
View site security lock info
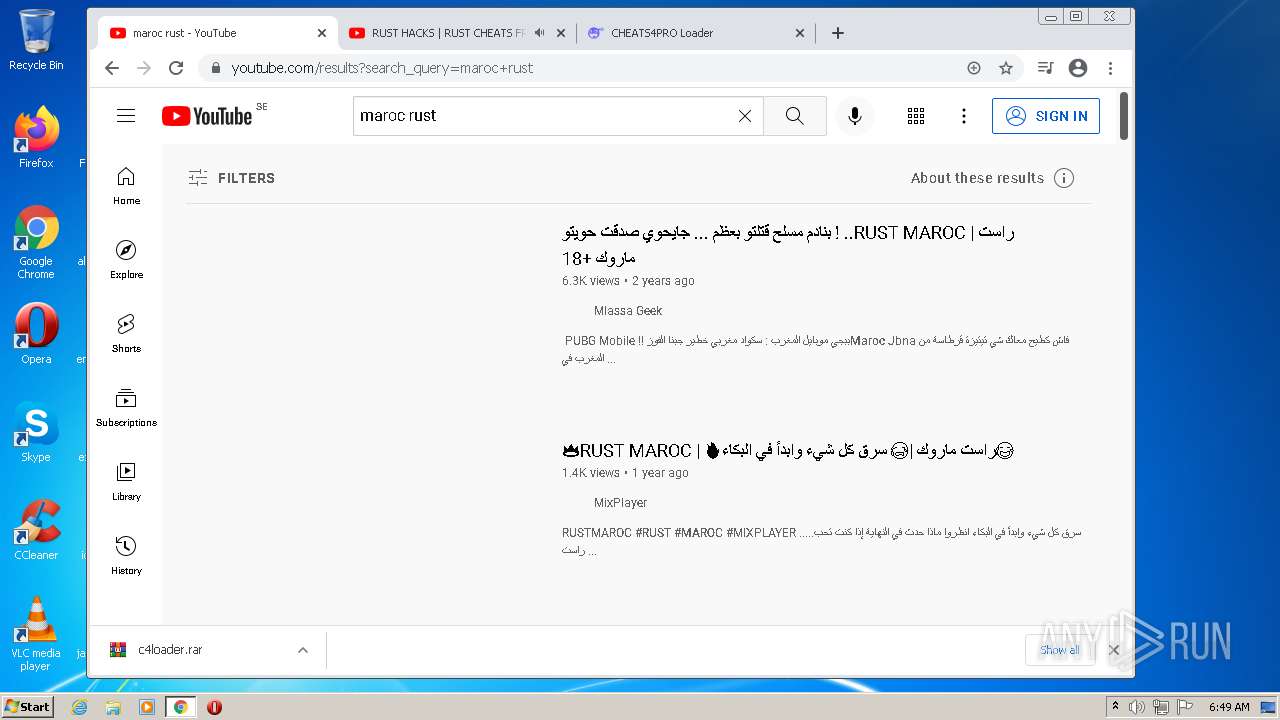(x=215, y=68)
